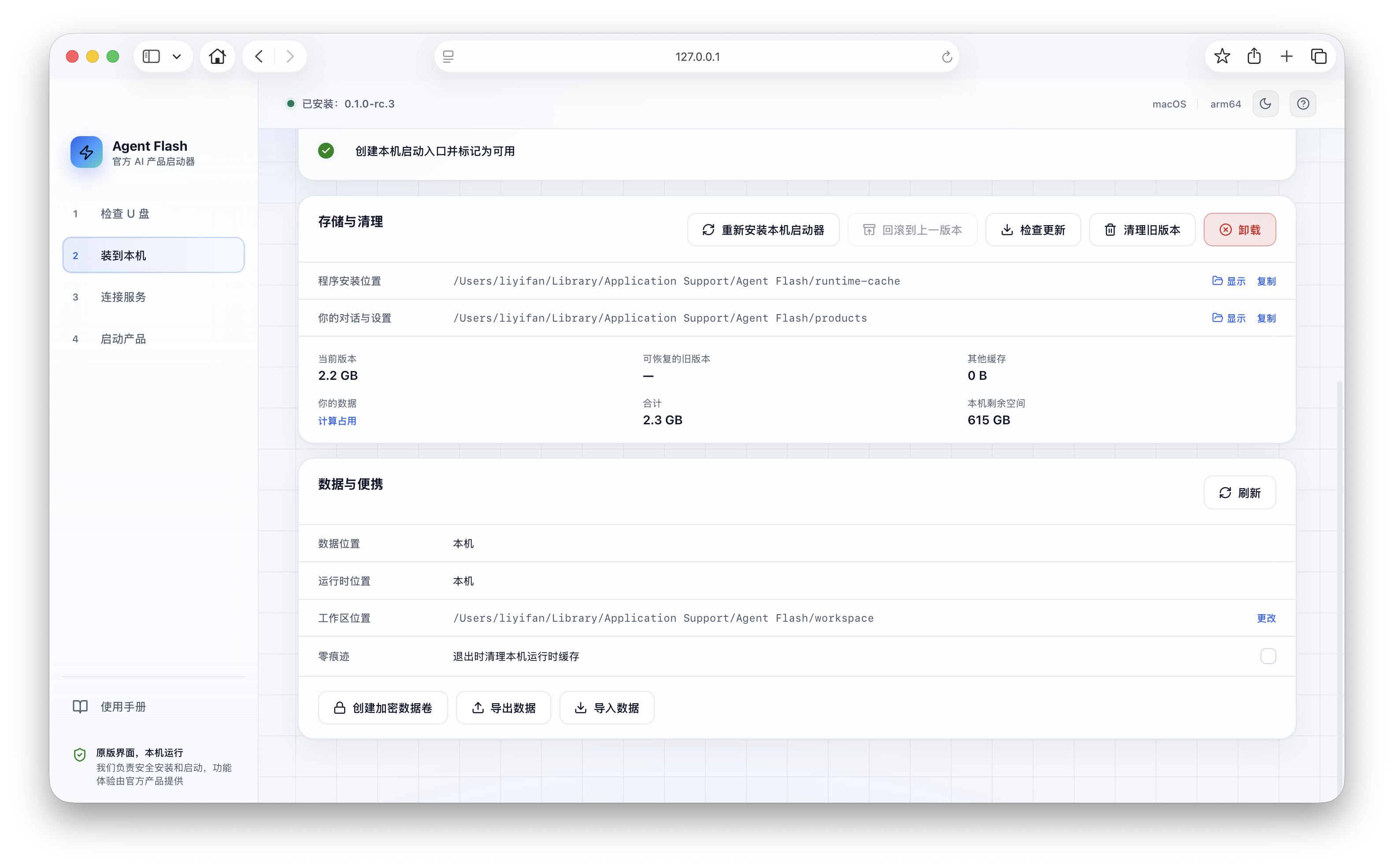Click the Agent Flash lightning logo
The height and width of the screenshot is (868, 1394).
click(x=87, y=152)
